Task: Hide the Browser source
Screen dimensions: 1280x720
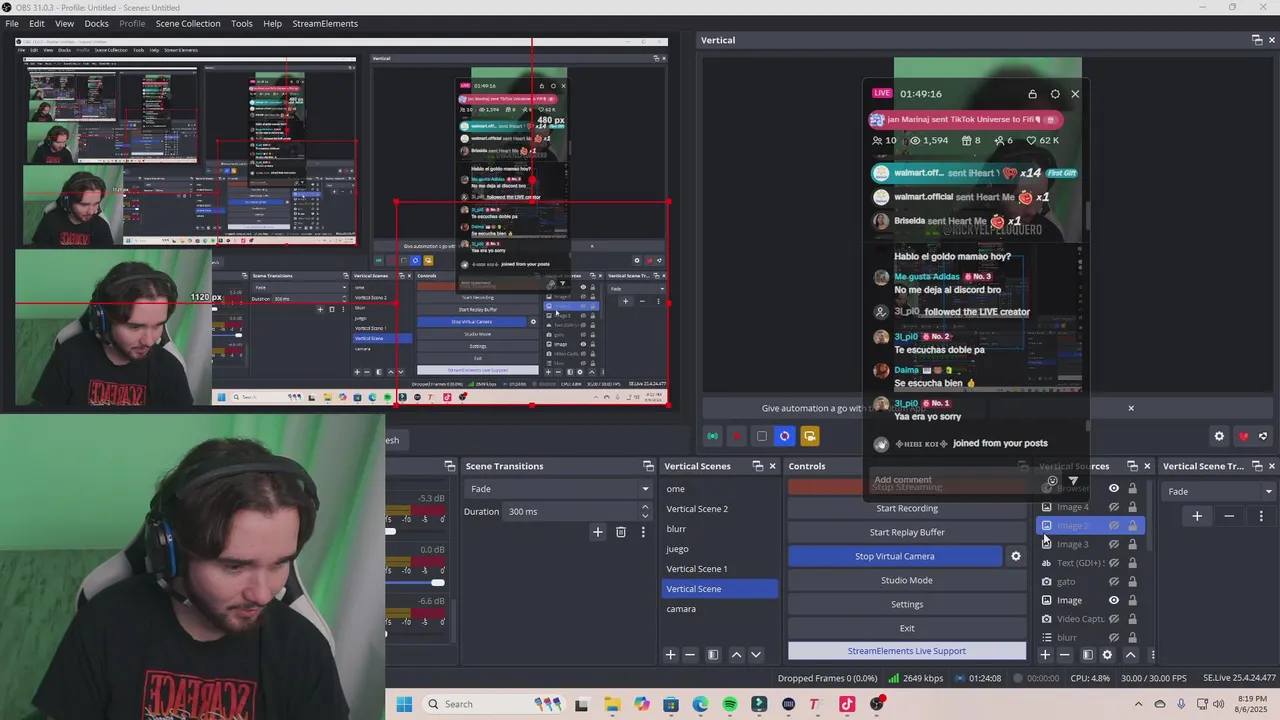Action: click(x=1113, y=488)
